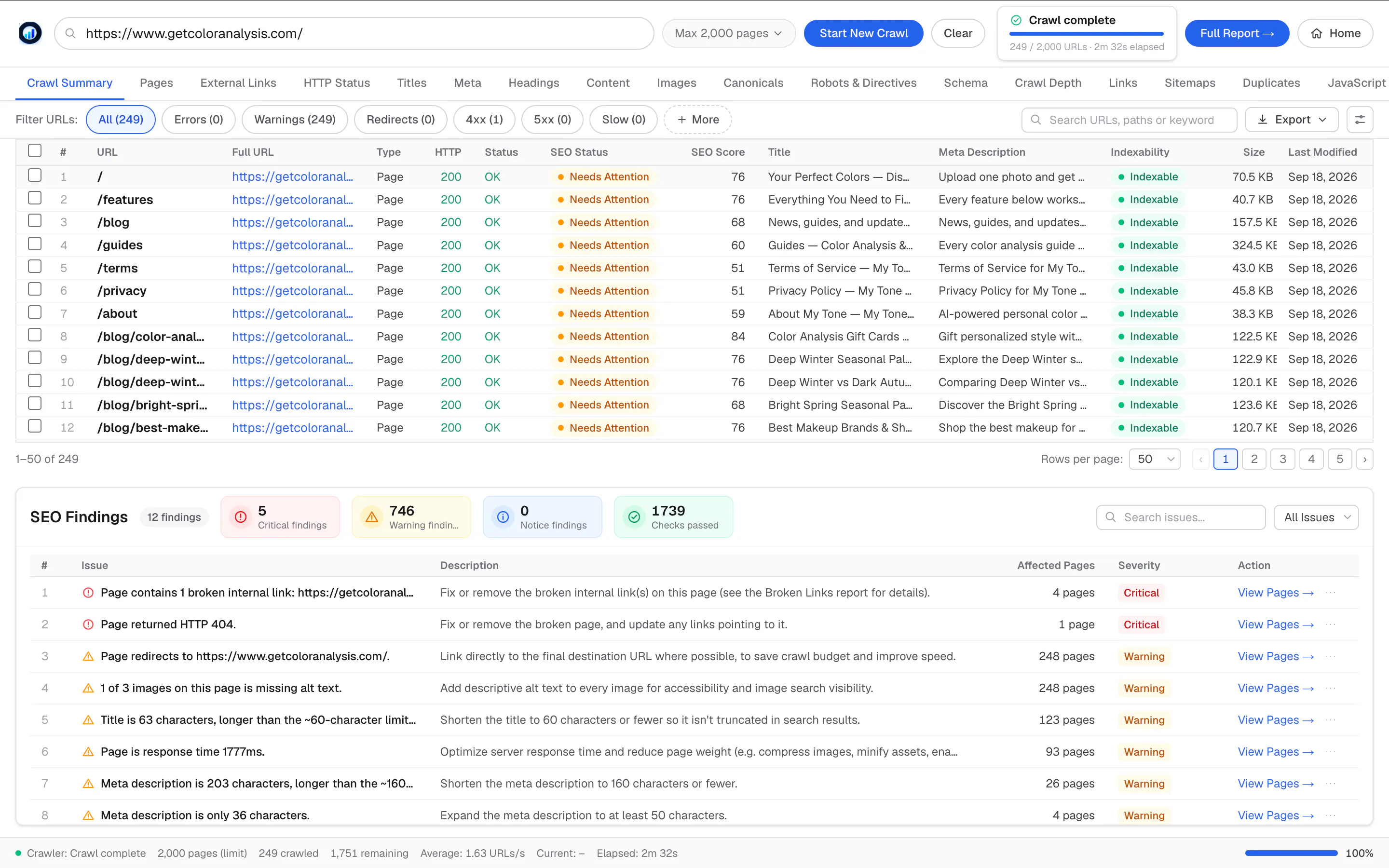Screen dimensions: 1389x868
Task: Toggle the select-all header checkbox
Action: click(x=35, y=150)
